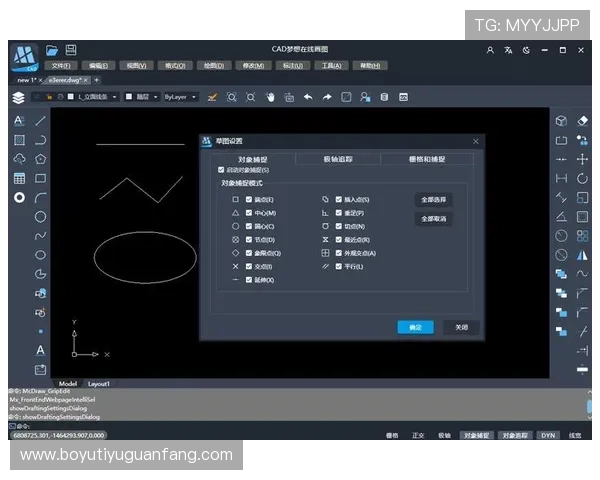Confirm with the blue 确定 button

point(416,327)
